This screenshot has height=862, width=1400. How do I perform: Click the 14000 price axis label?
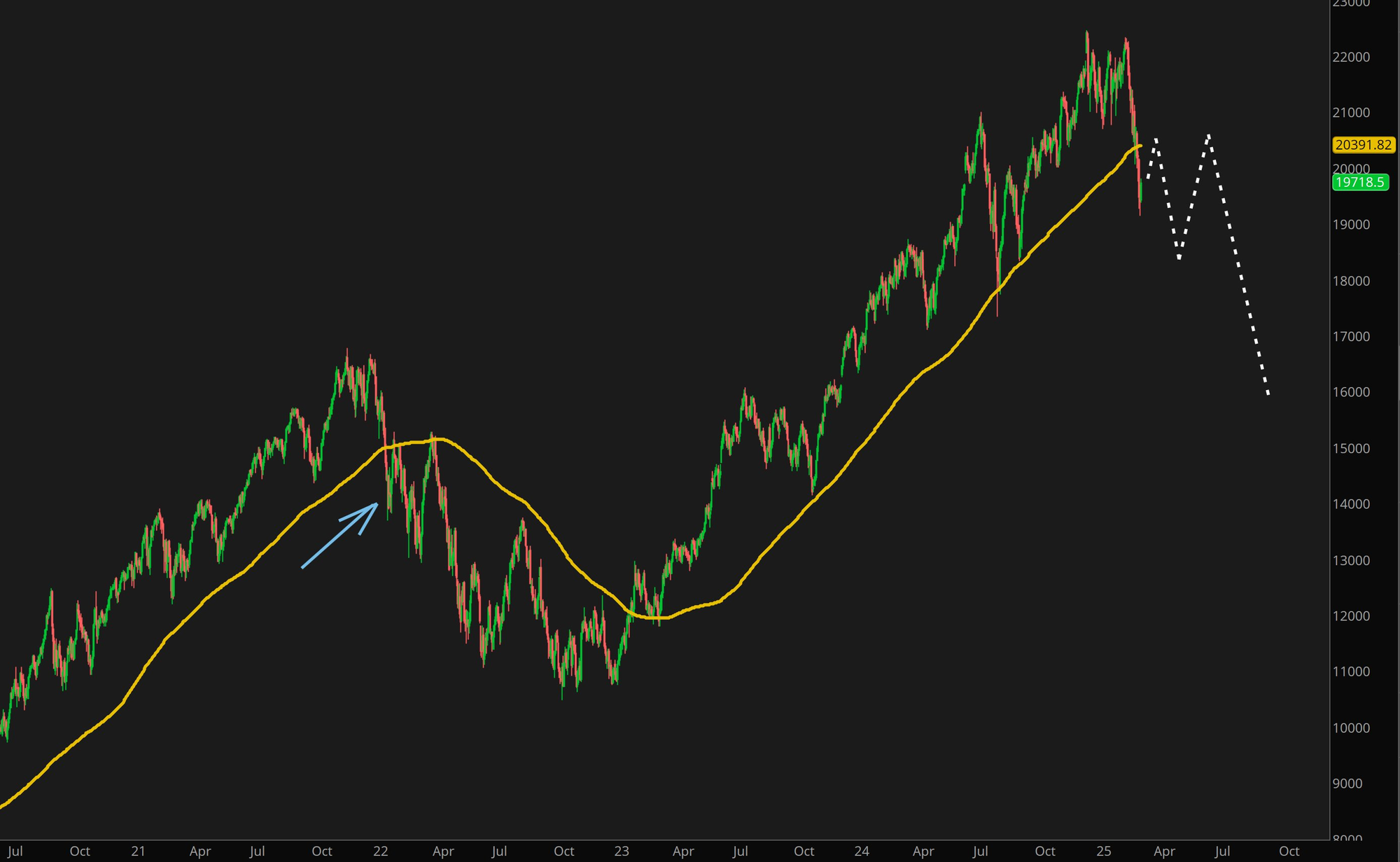(x=1351, y=504)
